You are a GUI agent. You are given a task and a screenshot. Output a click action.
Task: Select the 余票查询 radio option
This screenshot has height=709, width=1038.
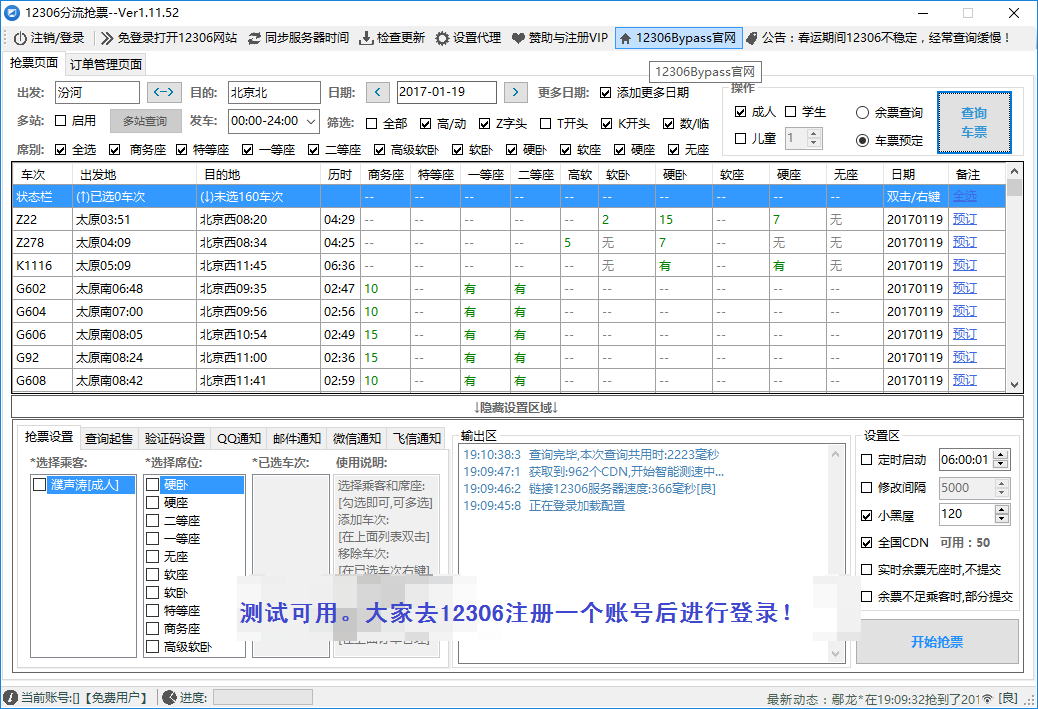(x=862, y=113)
